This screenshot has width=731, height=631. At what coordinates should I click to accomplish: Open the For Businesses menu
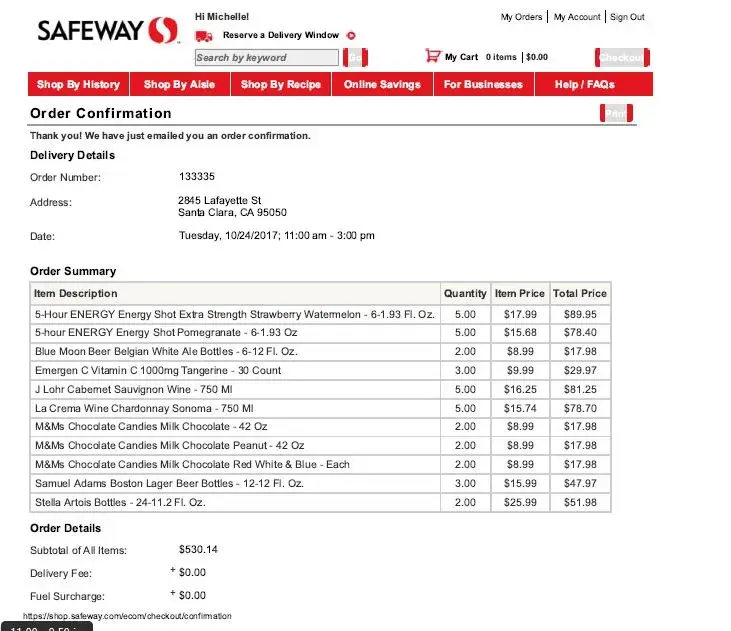tap(483, 84)
